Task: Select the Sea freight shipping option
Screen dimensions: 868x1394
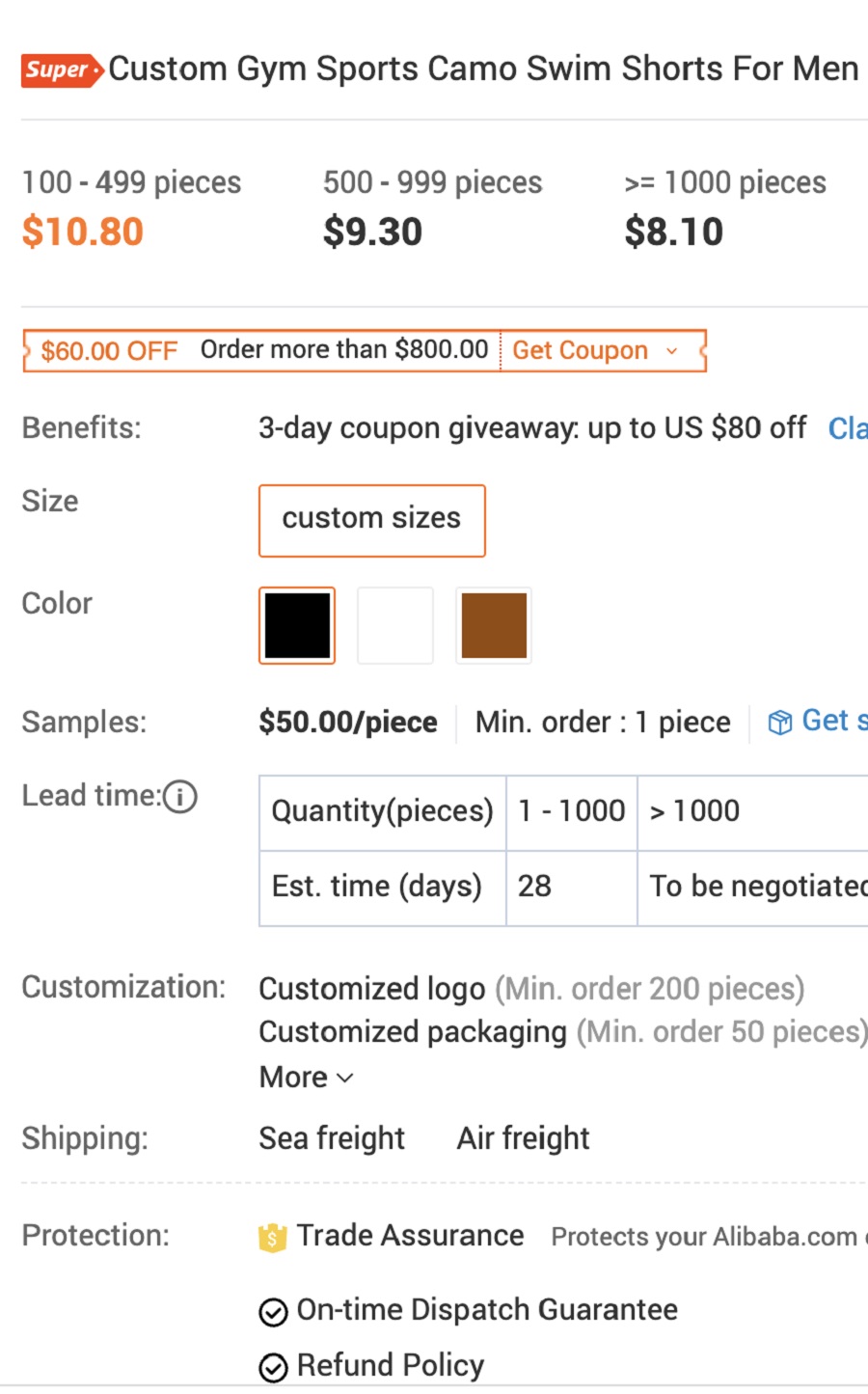Action: coord(332,1138)
